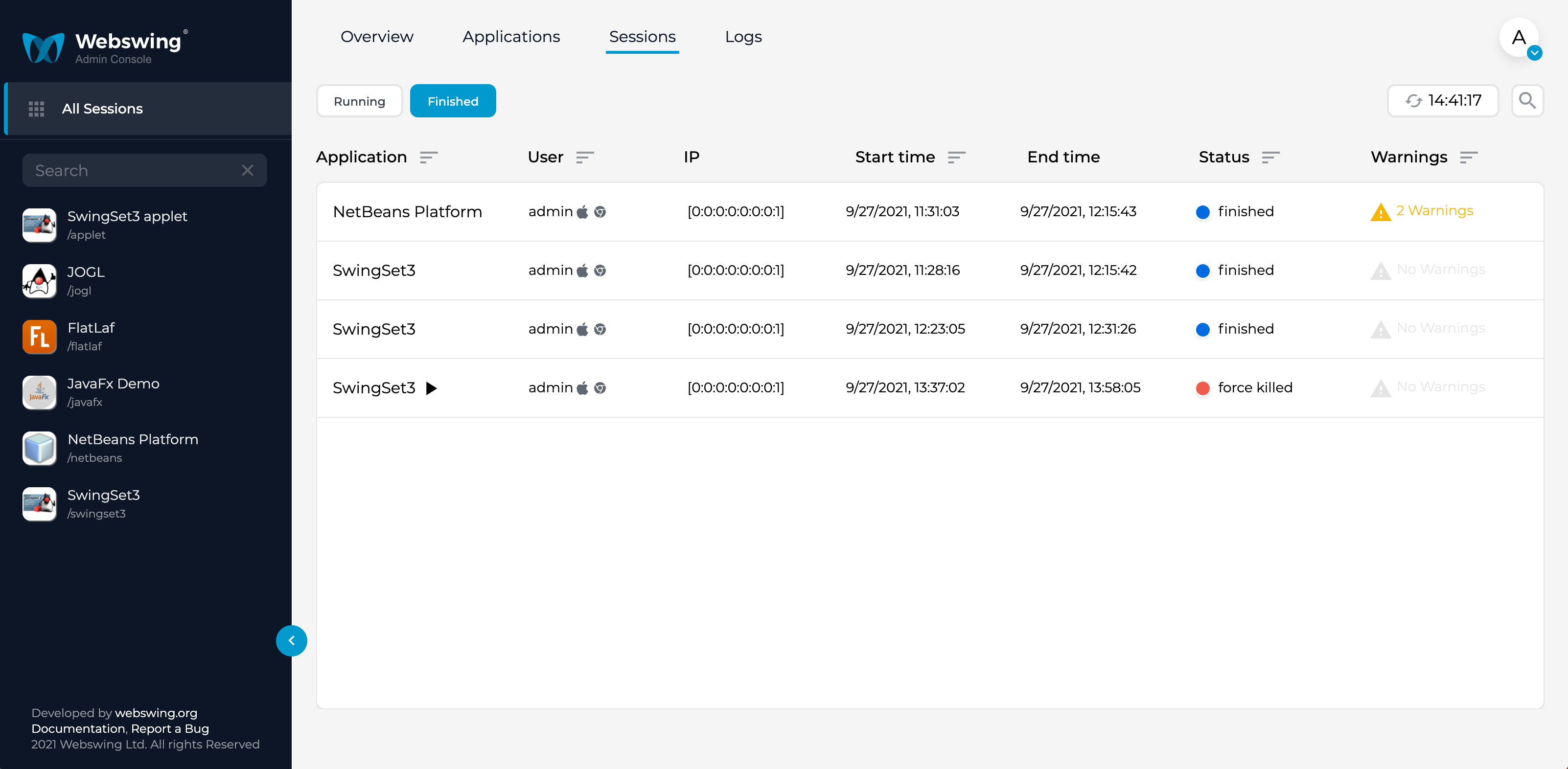Viewport: 1568px width, 769px height.
Task: Click end time 9/27/2021, 12:15:43
Action: click(x=1078, y=211)
